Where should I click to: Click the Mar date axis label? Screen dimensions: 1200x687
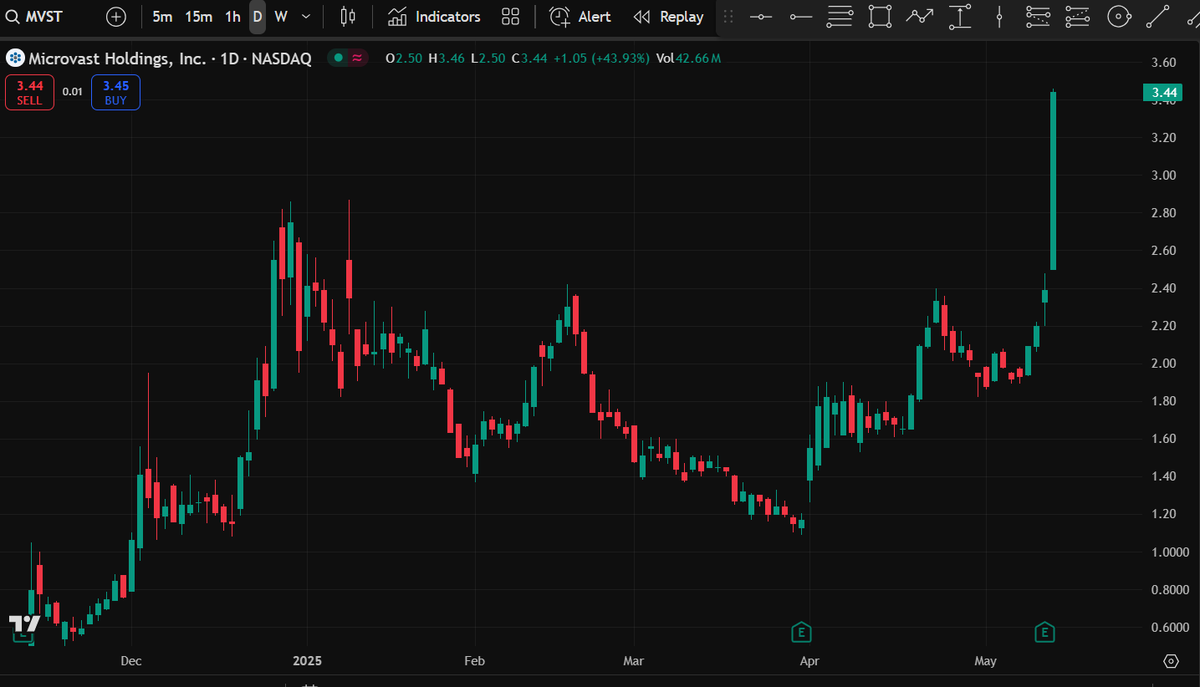(633, 661)
